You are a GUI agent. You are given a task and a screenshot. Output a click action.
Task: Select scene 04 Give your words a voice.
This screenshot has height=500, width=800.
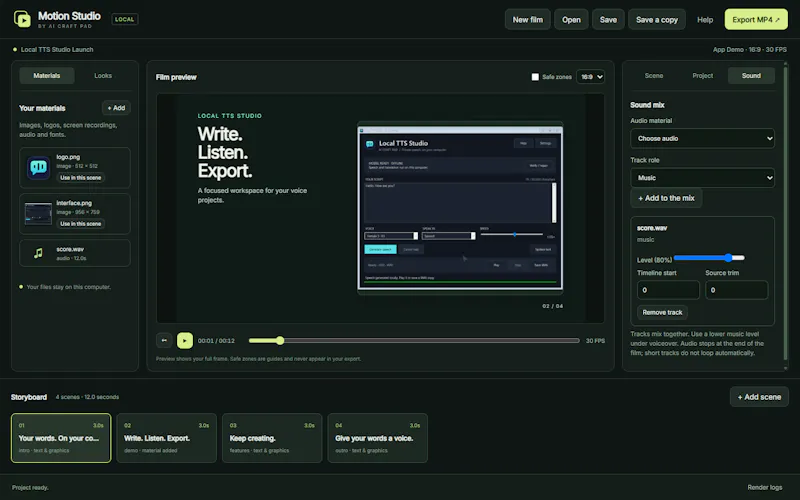click(378, 438)
